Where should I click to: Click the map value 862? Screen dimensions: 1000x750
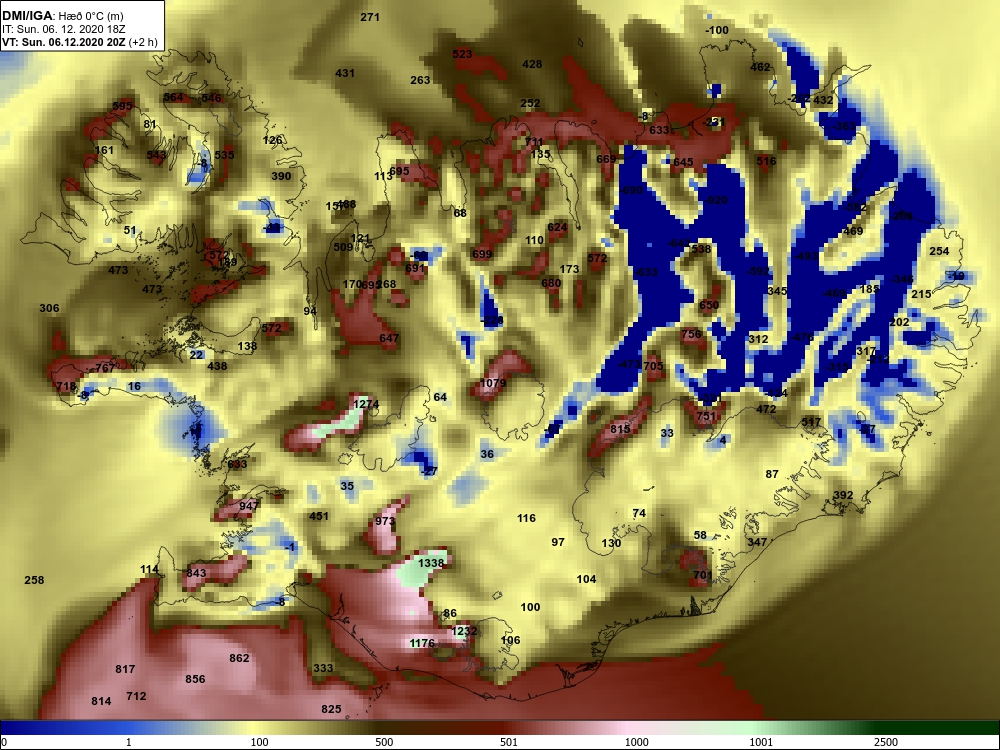pos(239,658)
